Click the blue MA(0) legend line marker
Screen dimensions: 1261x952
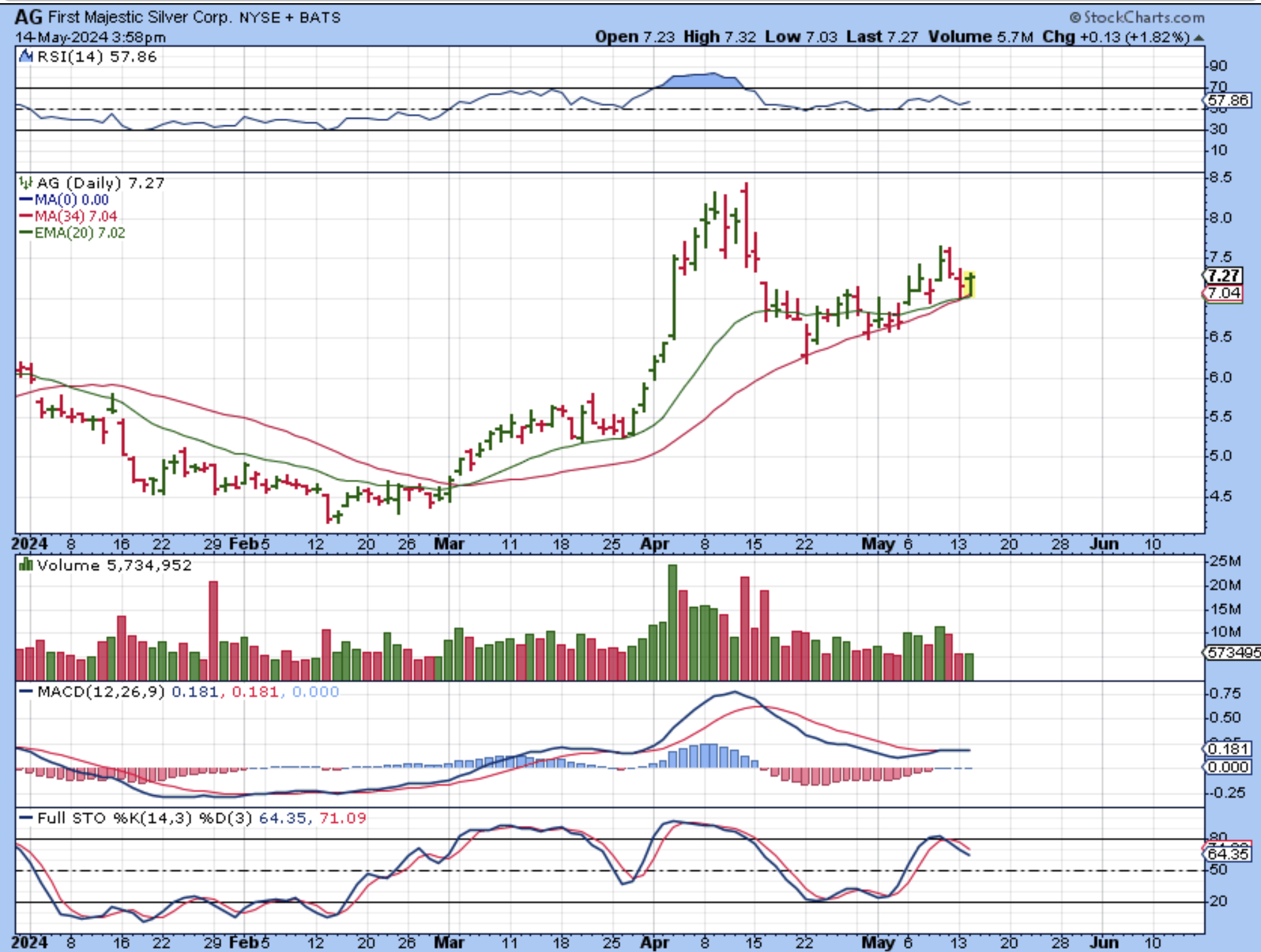click(26, 200)
